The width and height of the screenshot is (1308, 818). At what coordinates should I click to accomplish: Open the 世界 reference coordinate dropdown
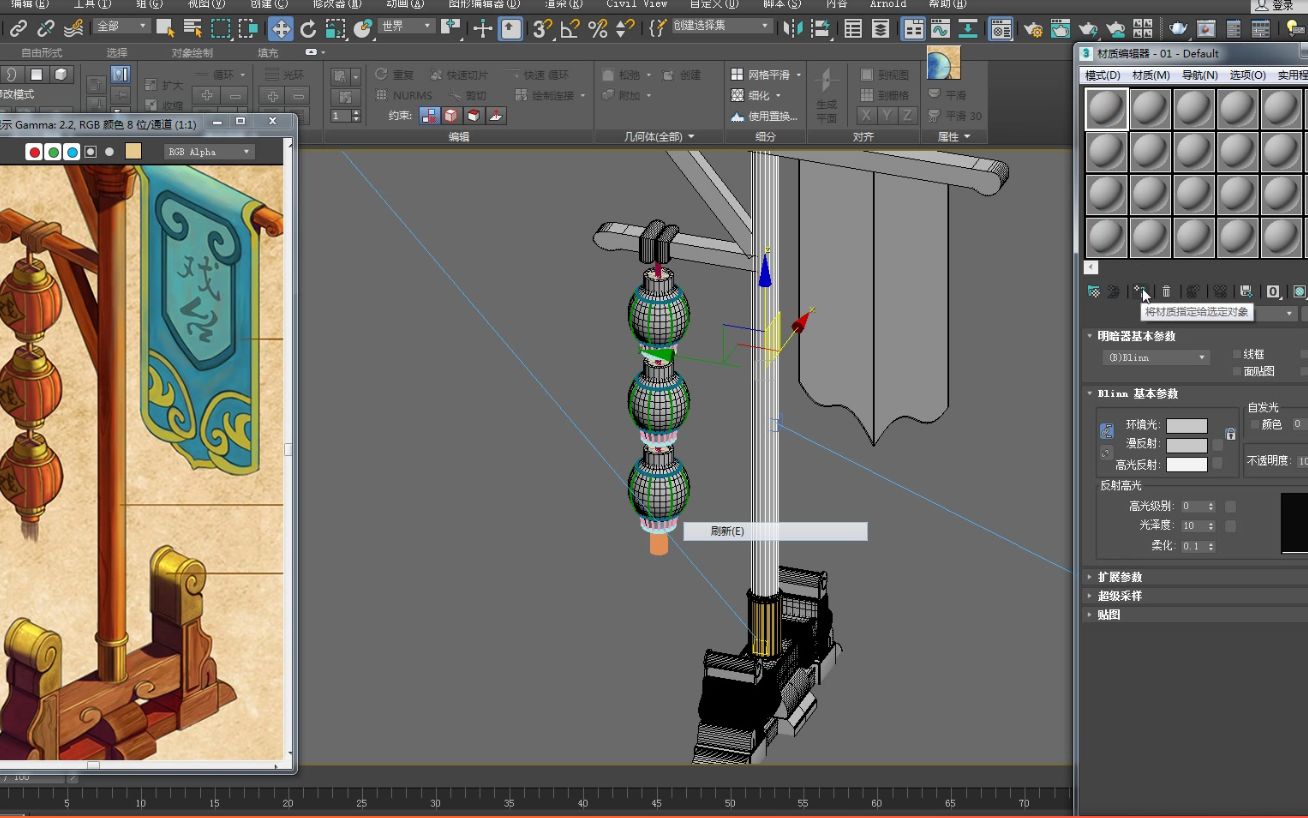(406, 27)
